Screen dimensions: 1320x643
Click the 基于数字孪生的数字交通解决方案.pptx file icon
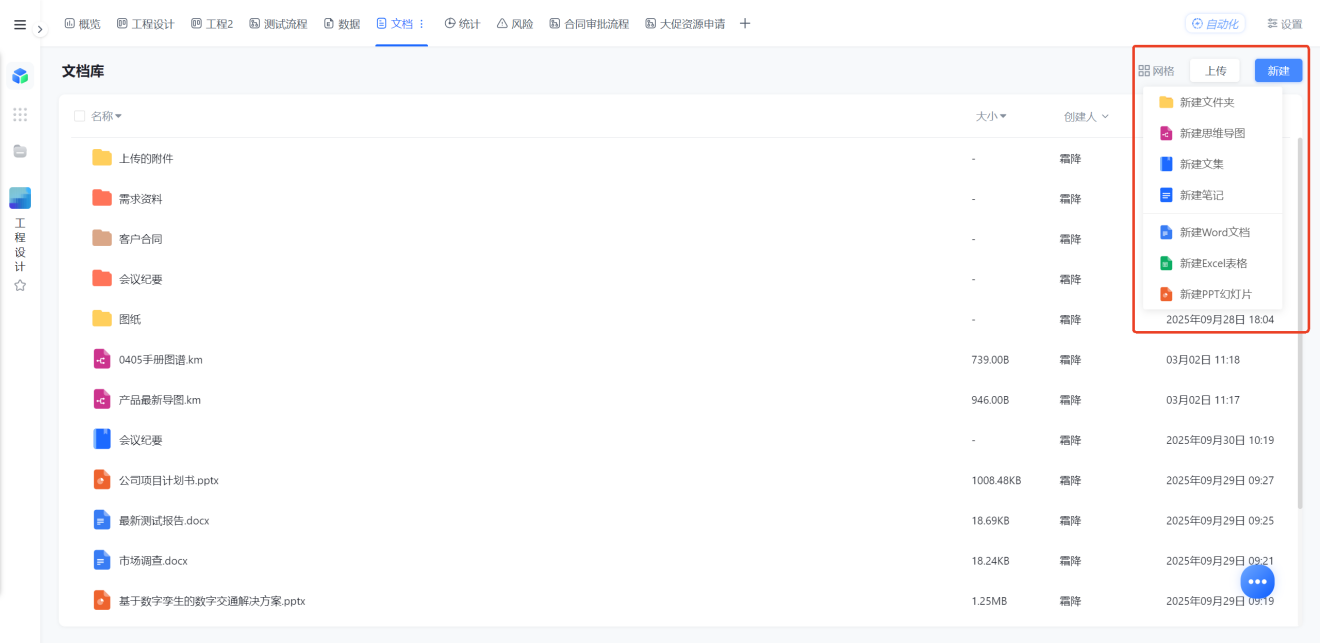(x=101, y=600)
